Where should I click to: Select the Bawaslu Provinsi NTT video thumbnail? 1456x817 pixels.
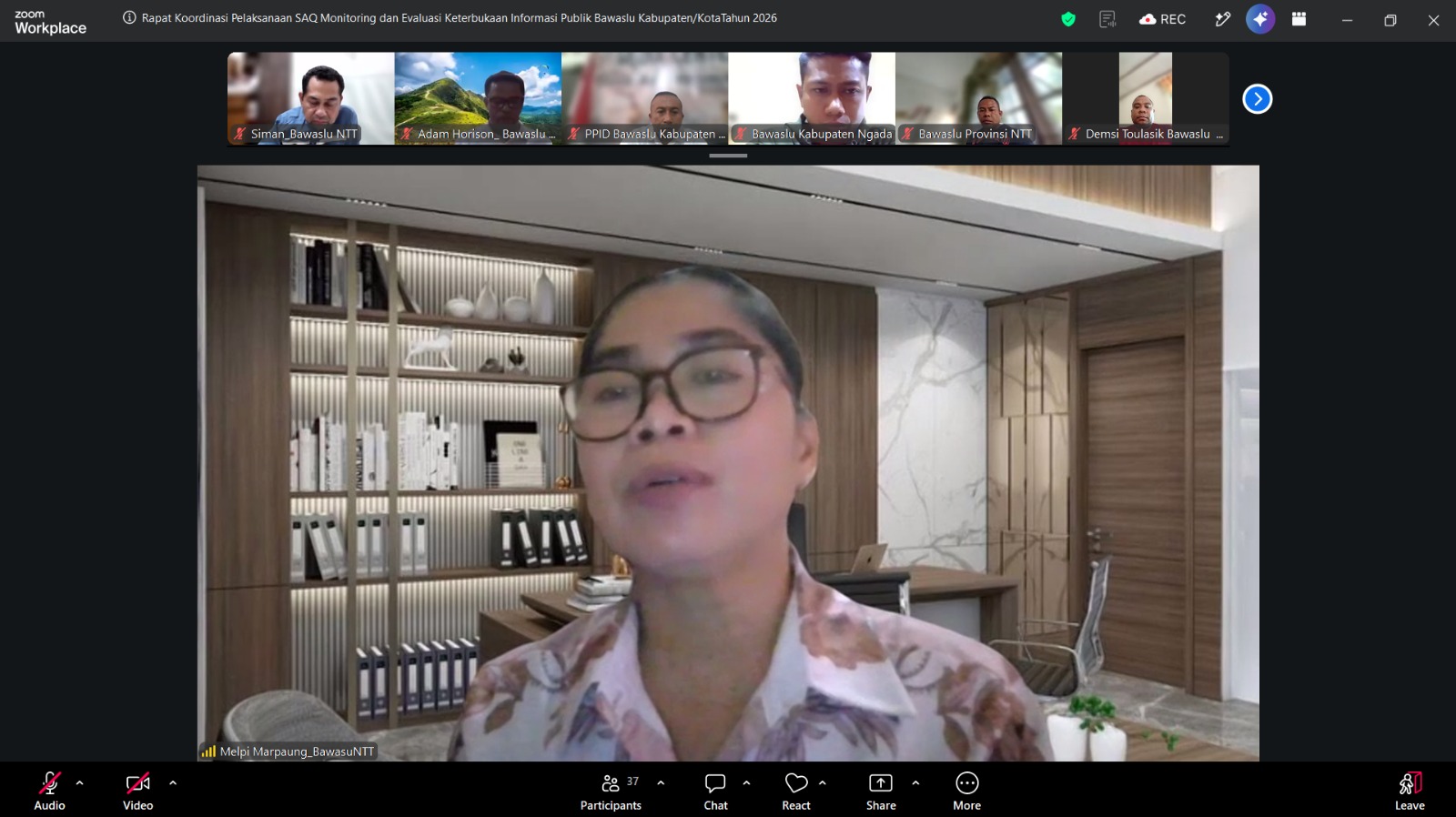point(978,98)
